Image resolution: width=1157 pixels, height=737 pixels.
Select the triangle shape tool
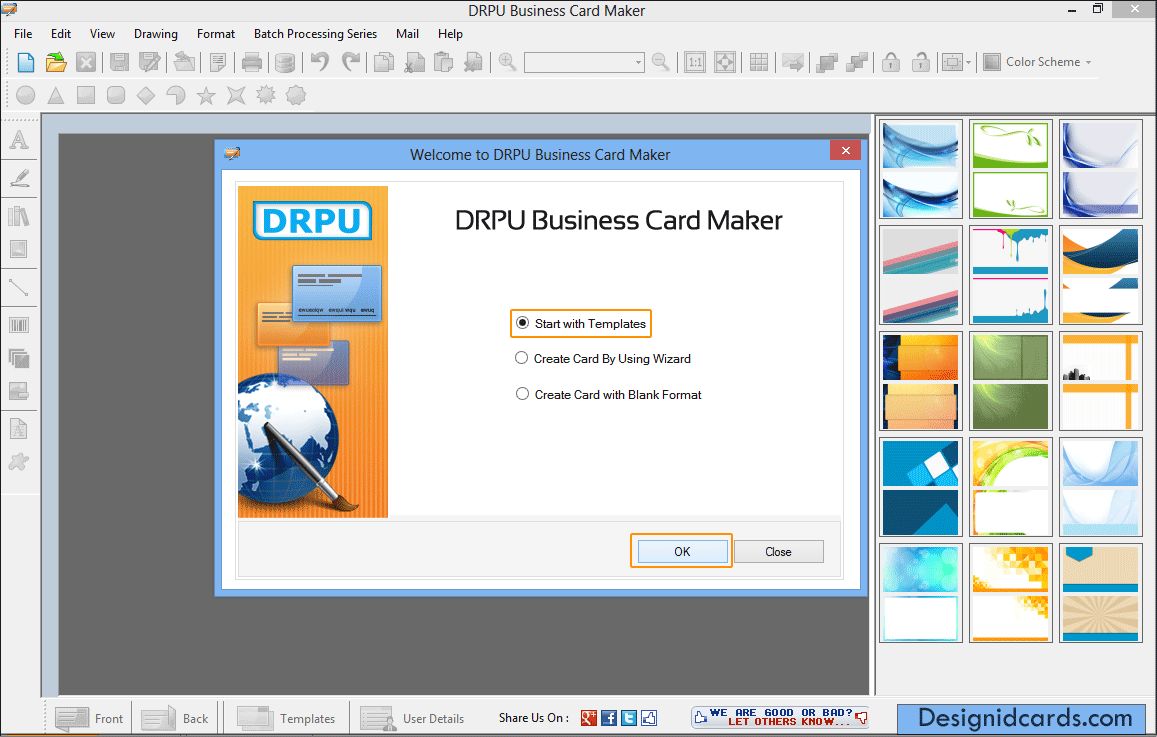56,96
